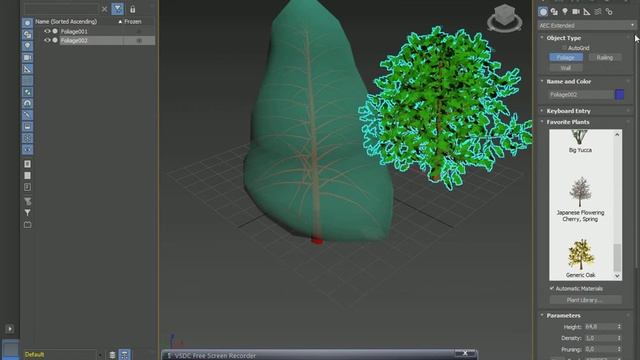Open Helpers category in Create panel
Image resolution: width=640 pixels, height=360 pixels.
[587, 12]
